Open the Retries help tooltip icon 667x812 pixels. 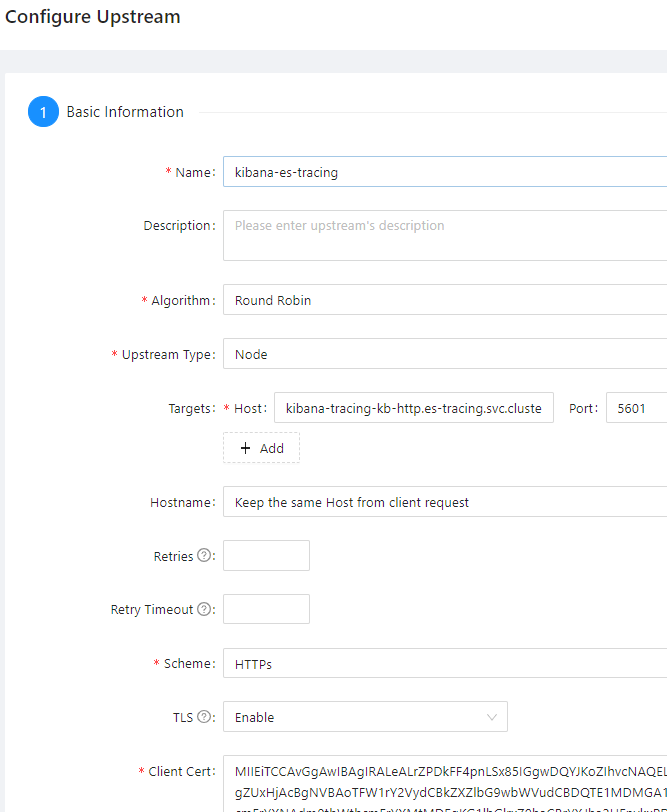[x=206, y=556]
